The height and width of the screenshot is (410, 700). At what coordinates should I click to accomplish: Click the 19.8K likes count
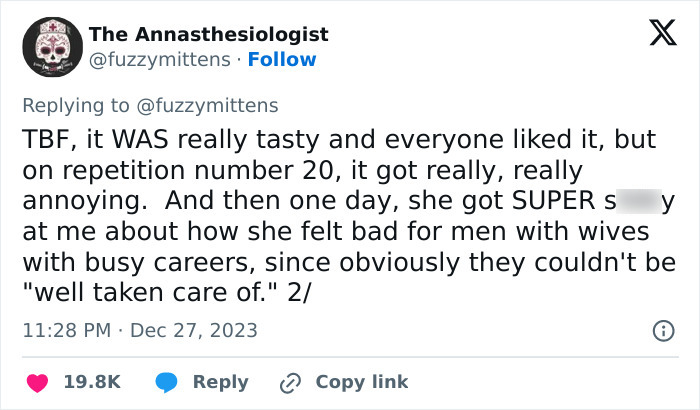(94, 382)
